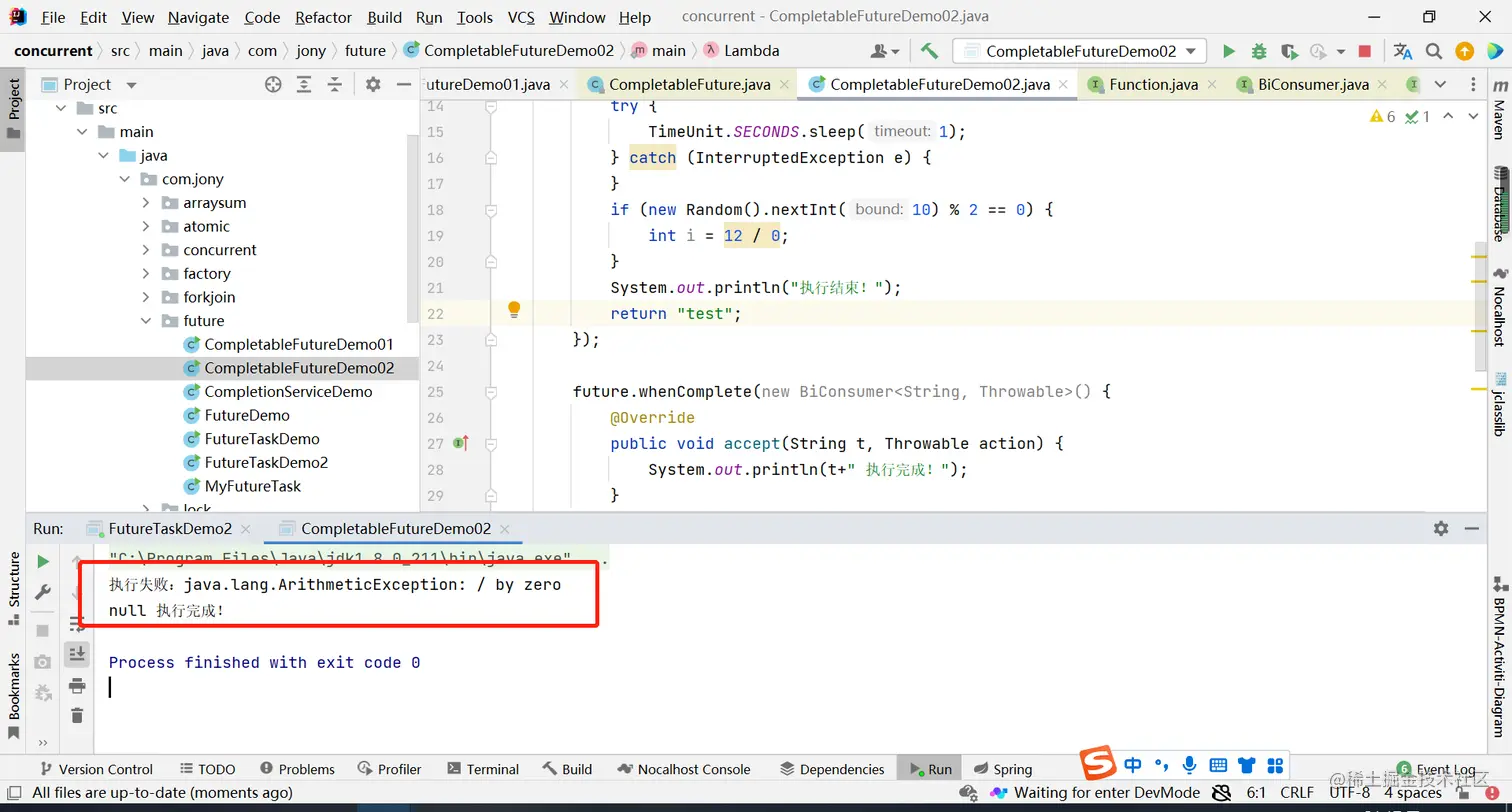Click the Sogou input method logo

pos(1099,764)
